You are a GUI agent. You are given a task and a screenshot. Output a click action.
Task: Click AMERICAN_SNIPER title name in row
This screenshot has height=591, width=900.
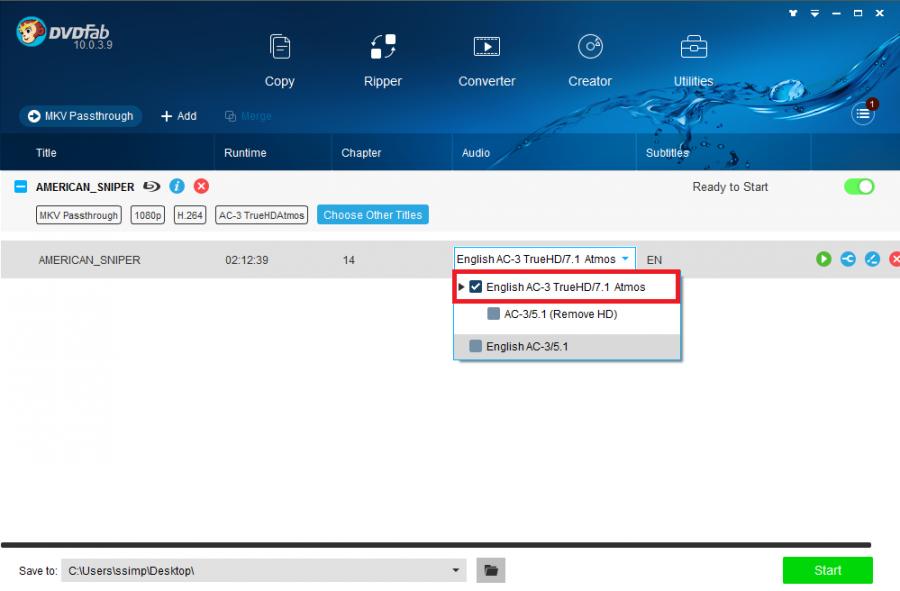(89, 260)
